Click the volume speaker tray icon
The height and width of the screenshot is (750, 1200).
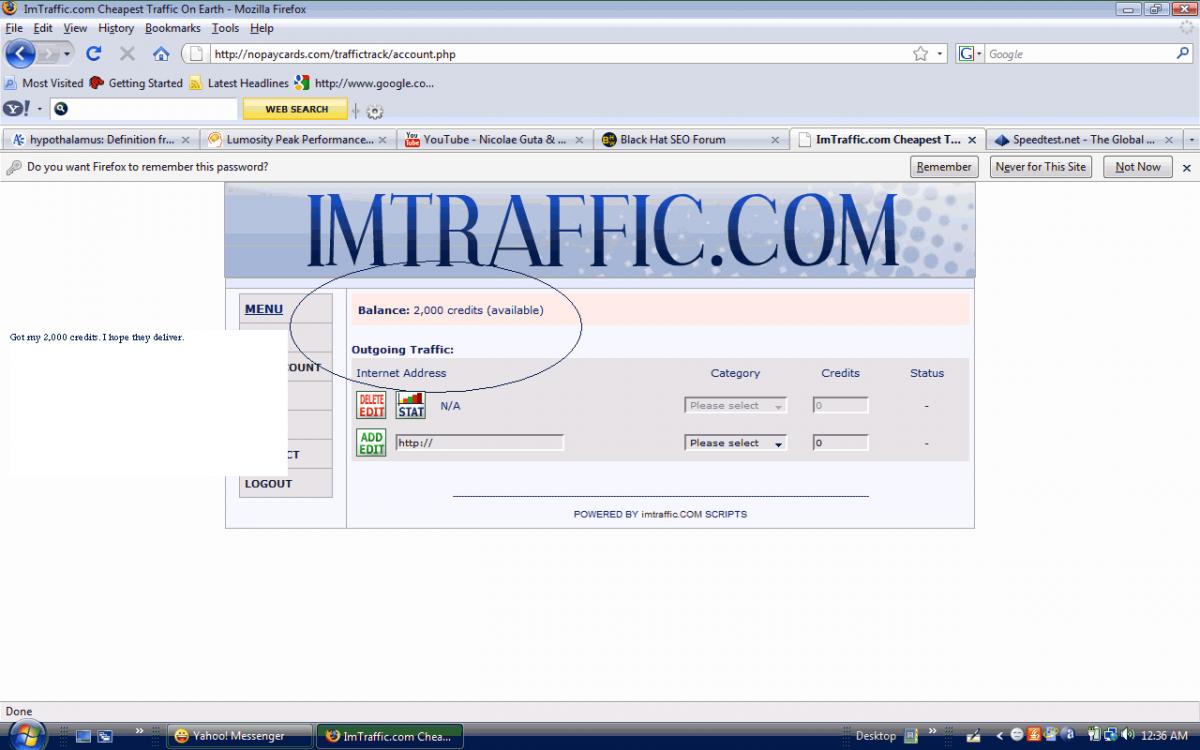1126,736
